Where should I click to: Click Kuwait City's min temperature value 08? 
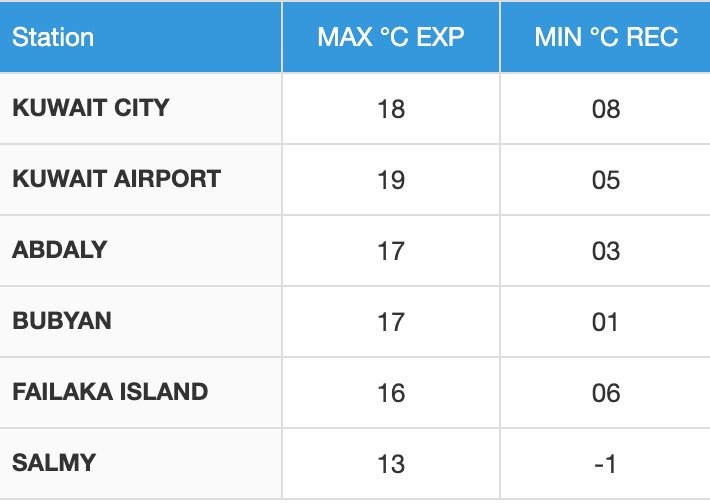point(606,109)
